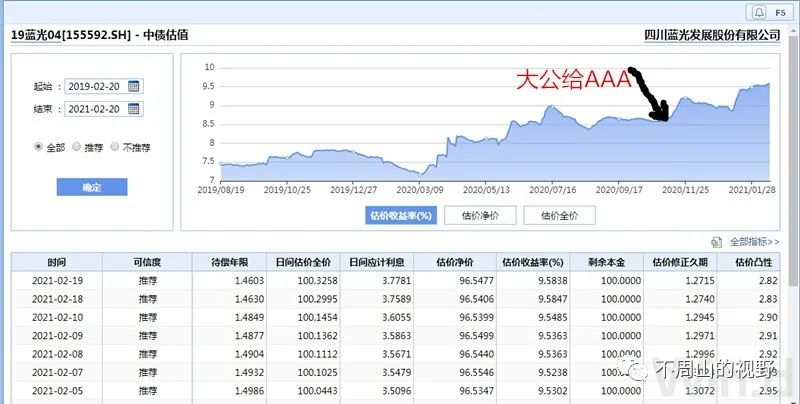Sort by 待偿年限 column header

click(229, 262)
